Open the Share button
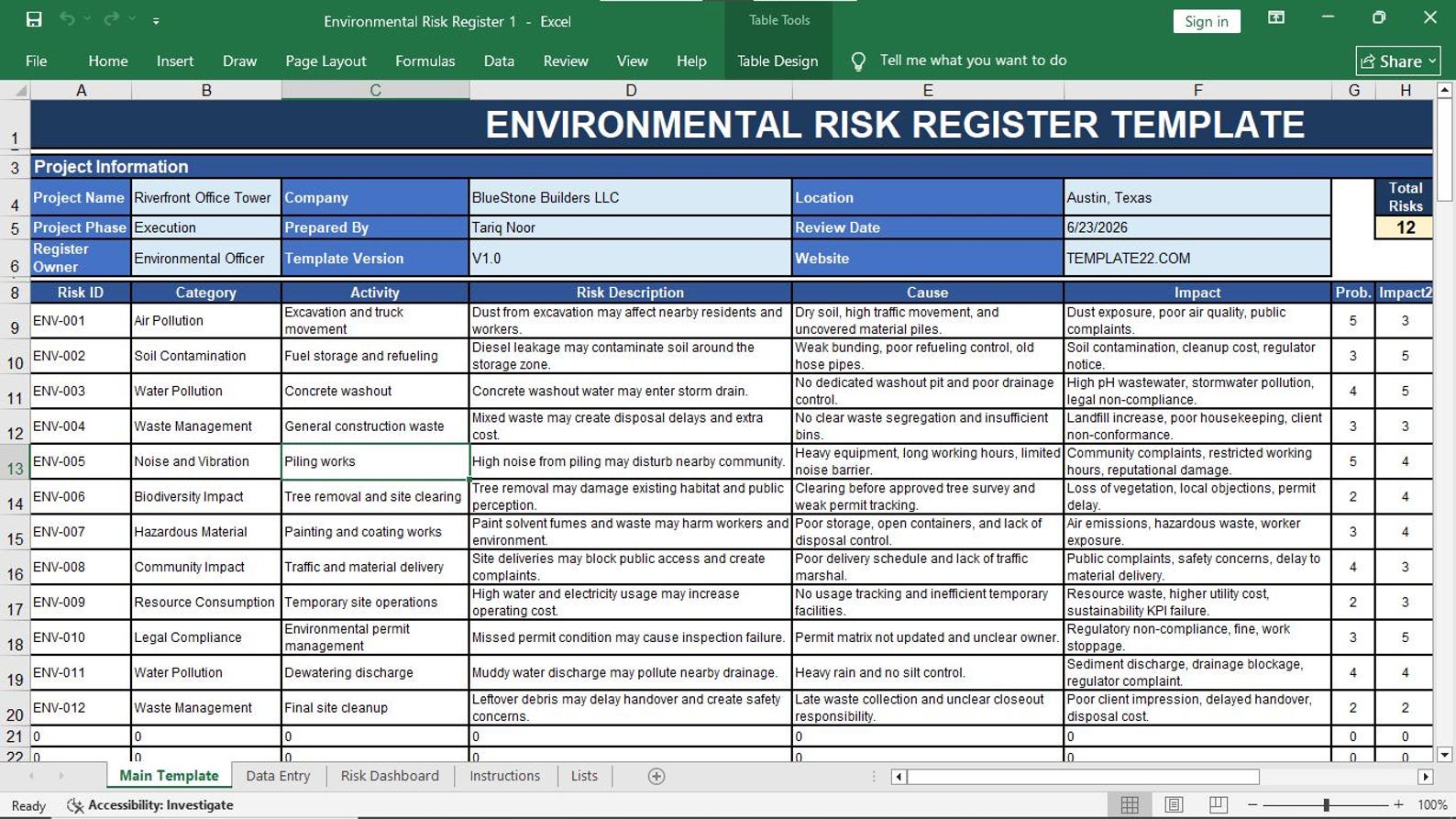This screenshot has height=819, width=1456. coord(1398,61)
